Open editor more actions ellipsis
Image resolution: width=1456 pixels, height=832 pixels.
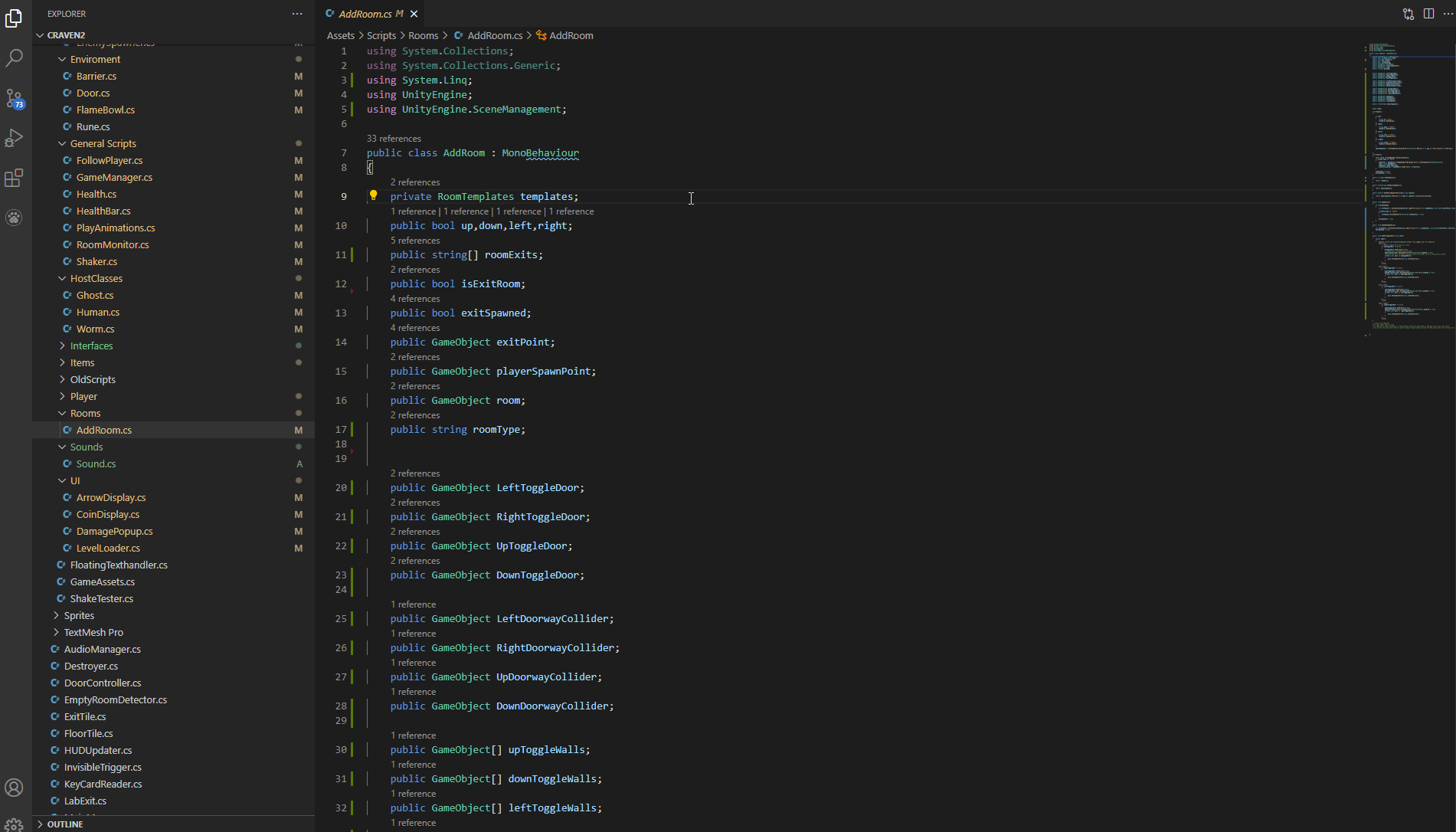[x=1448, y=14]
